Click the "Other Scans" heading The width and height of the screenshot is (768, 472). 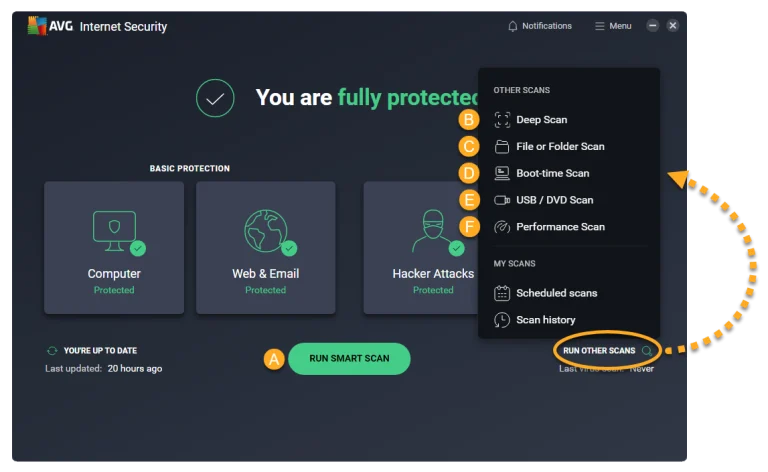point(522,90)
